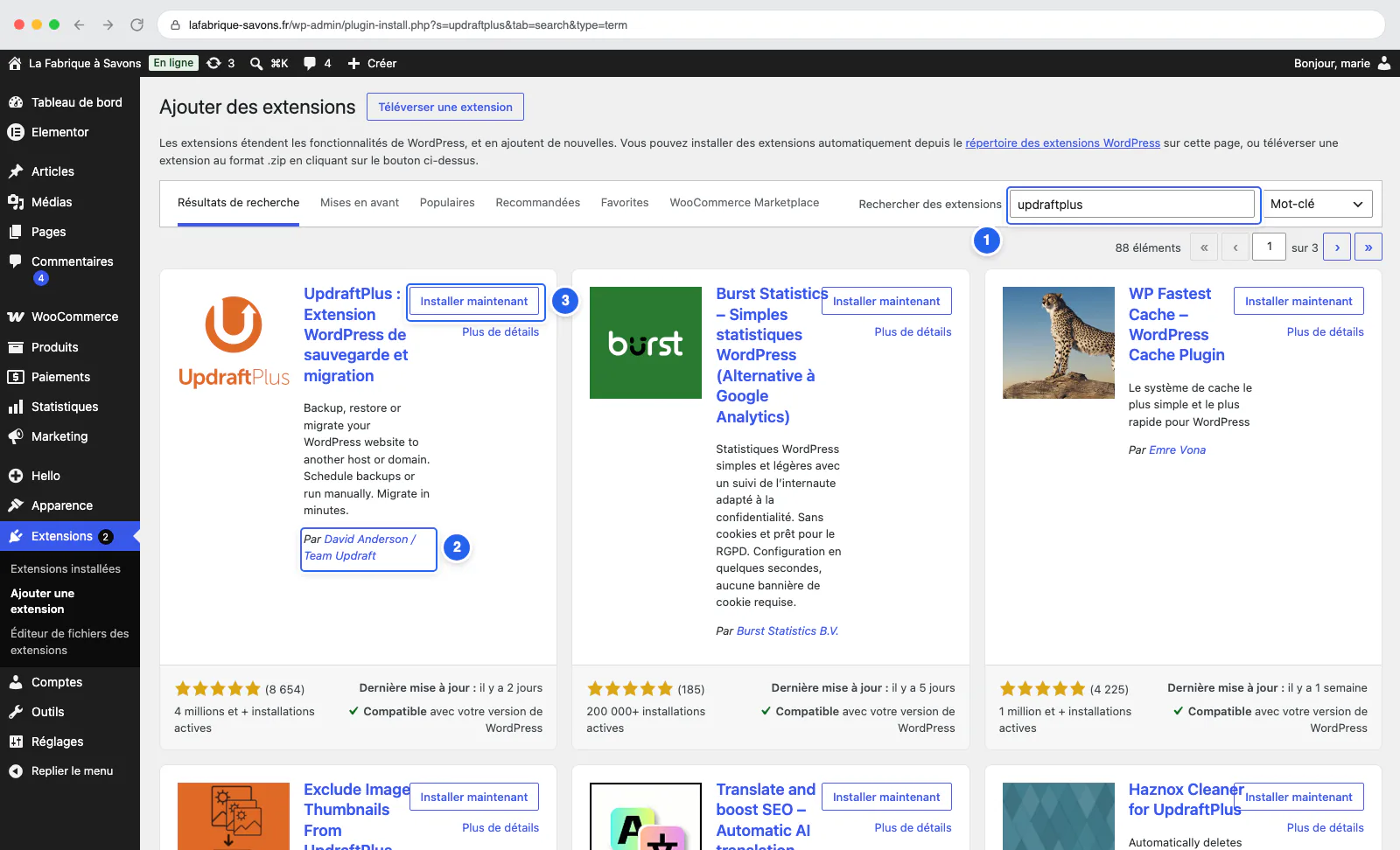Click the Marketing megaphone icon

16,436
